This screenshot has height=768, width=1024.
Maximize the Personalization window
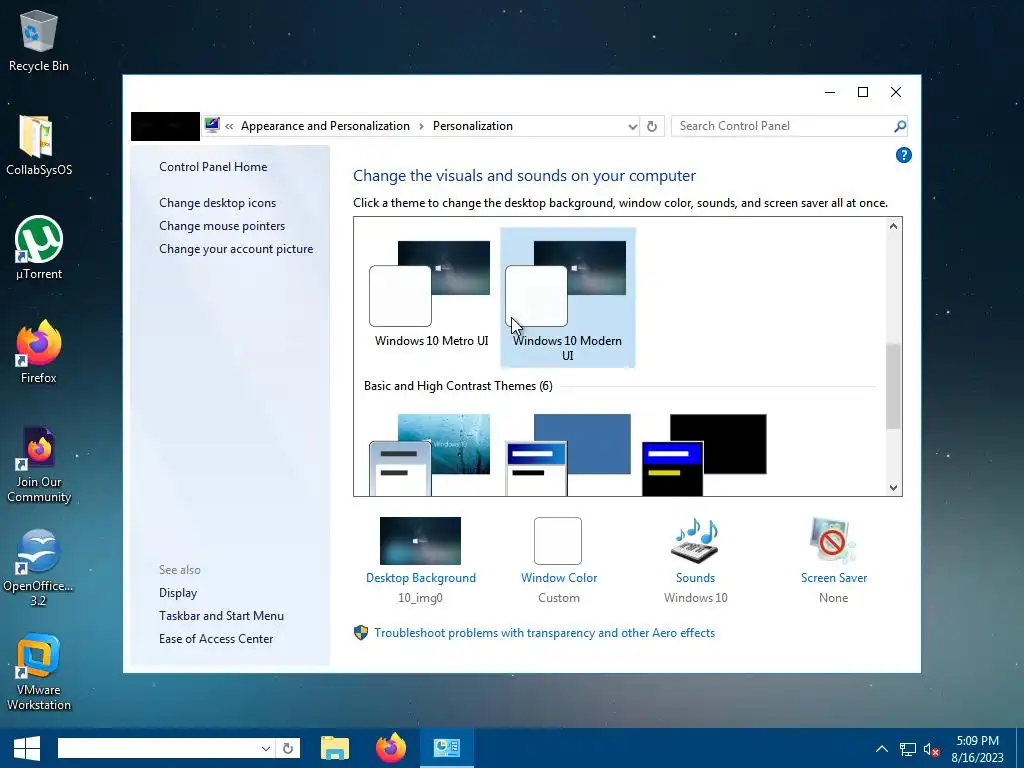pyautogui.click(x=863, y=92)
